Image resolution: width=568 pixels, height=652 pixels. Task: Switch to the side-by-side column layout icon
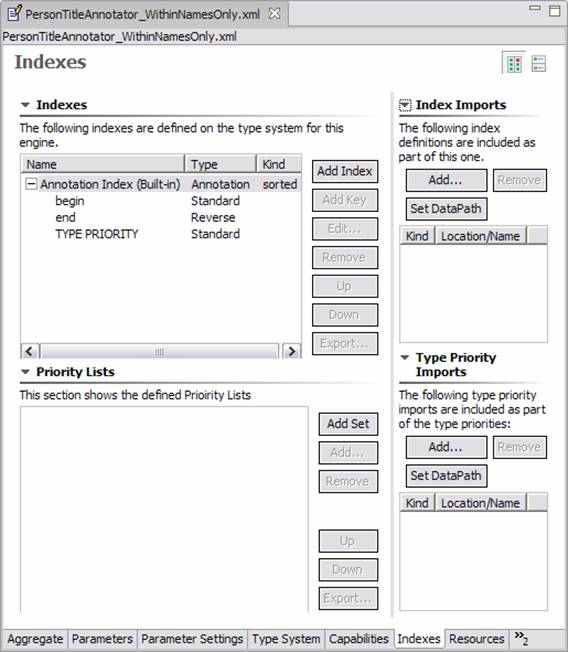point(514,64)
